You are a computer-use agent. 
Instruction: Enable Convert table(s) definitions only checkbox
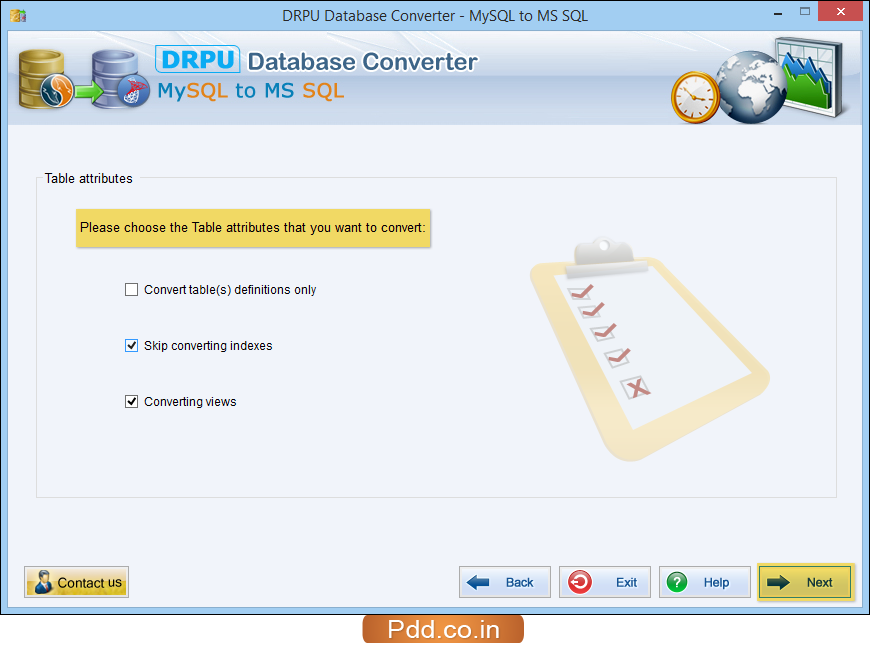(131, 290)
